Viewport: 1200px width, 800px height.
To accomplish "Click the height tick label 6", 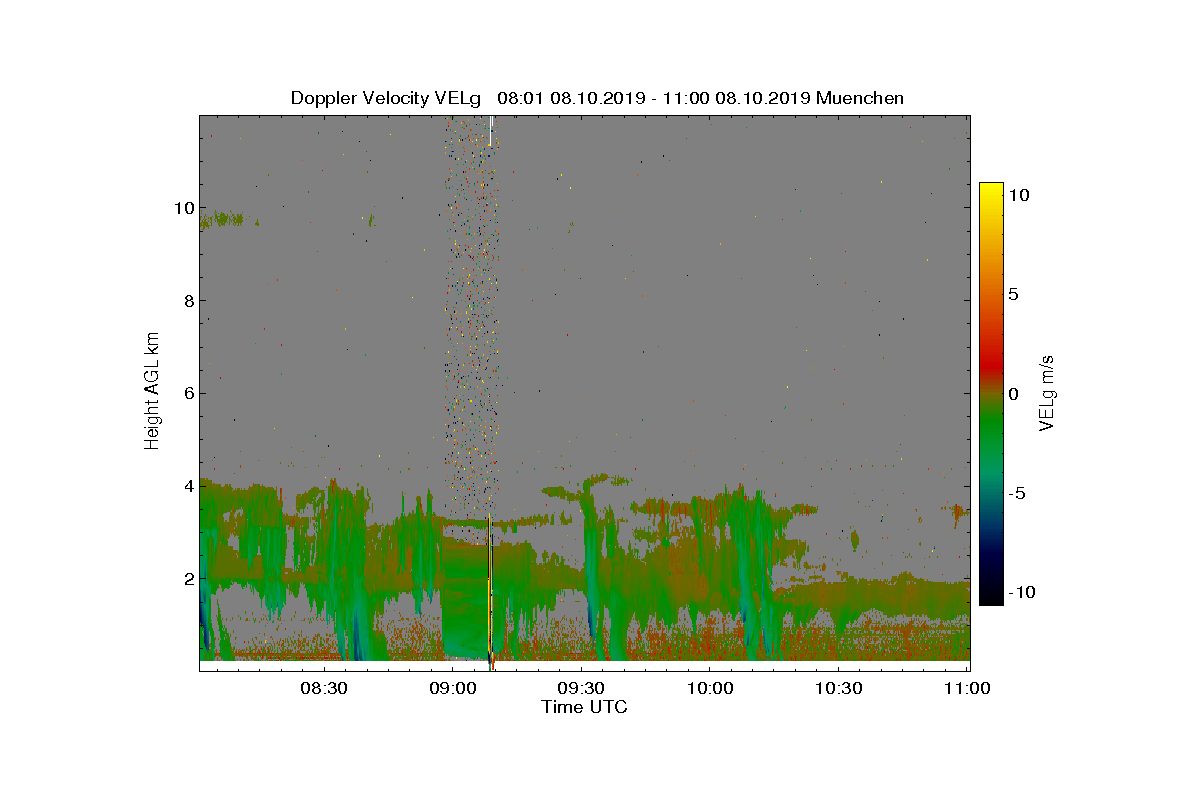I will pyautogui.click(x=188, y=393).
